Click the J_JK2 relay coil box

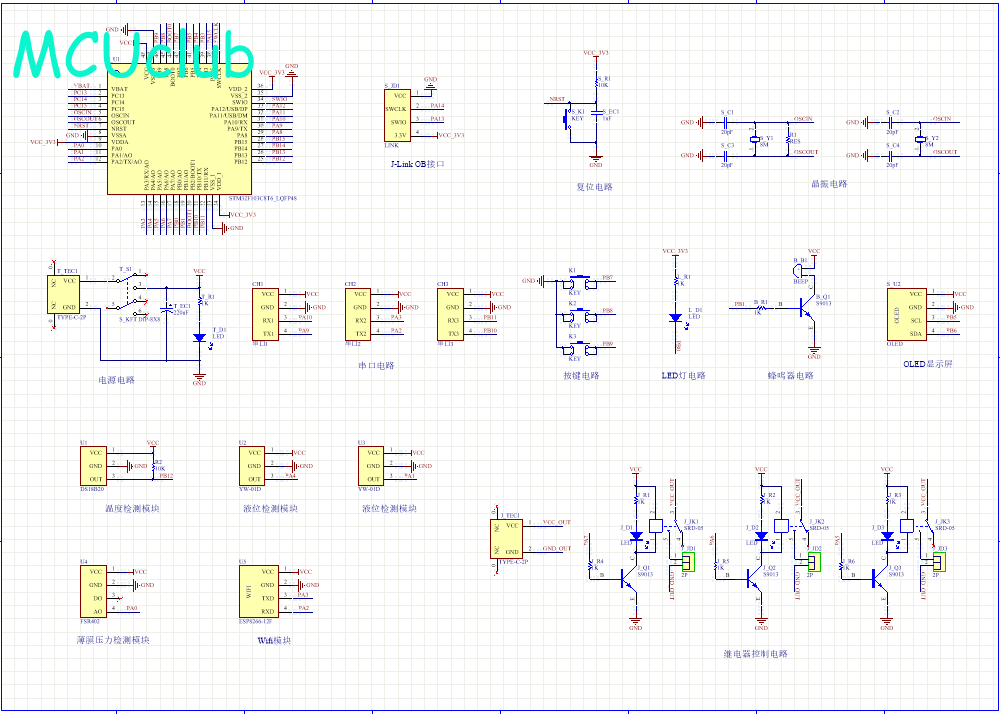[781, 526]
